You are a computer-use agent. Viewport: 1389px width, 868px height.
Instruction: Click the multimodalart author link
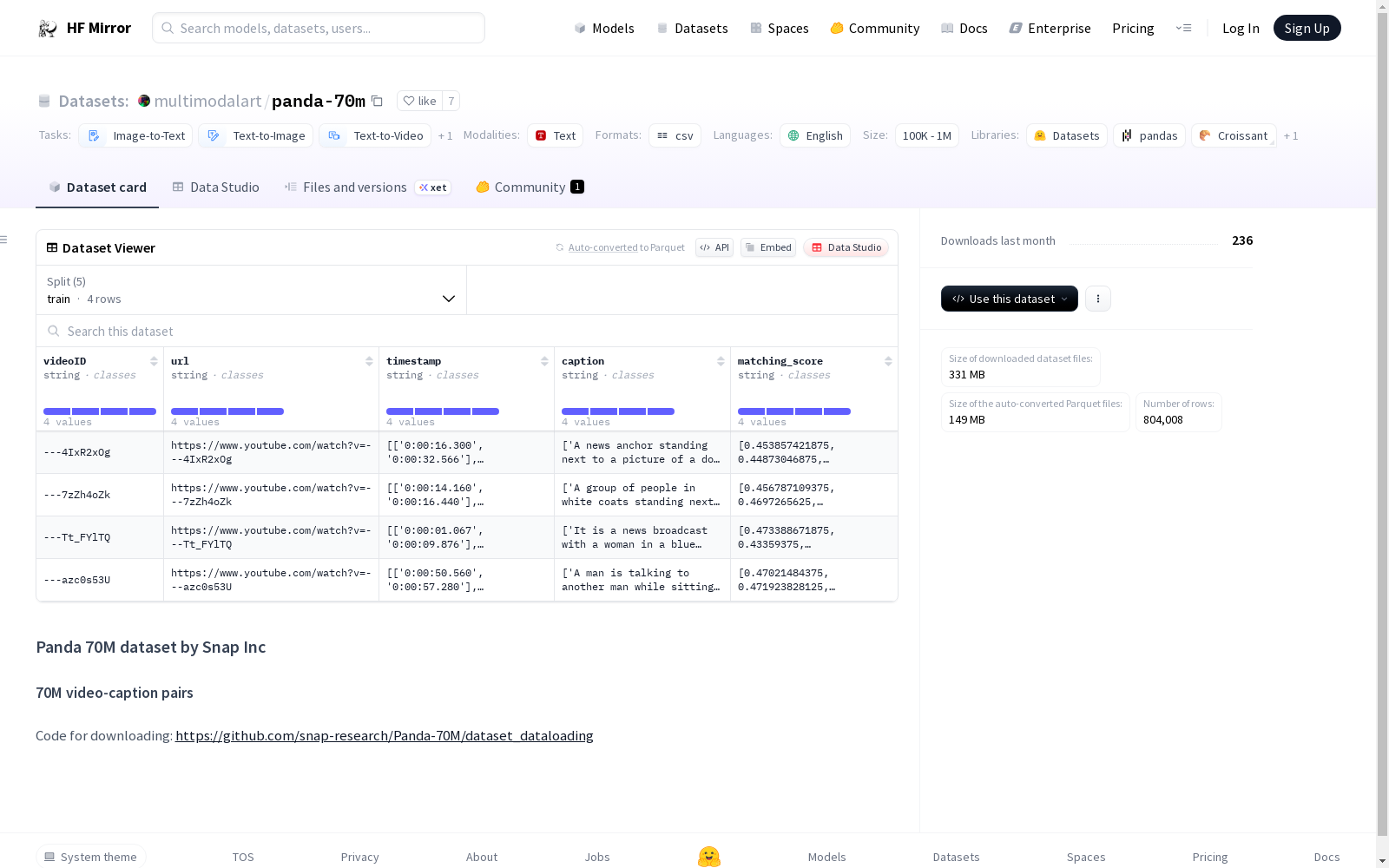(x=207, y=101)
